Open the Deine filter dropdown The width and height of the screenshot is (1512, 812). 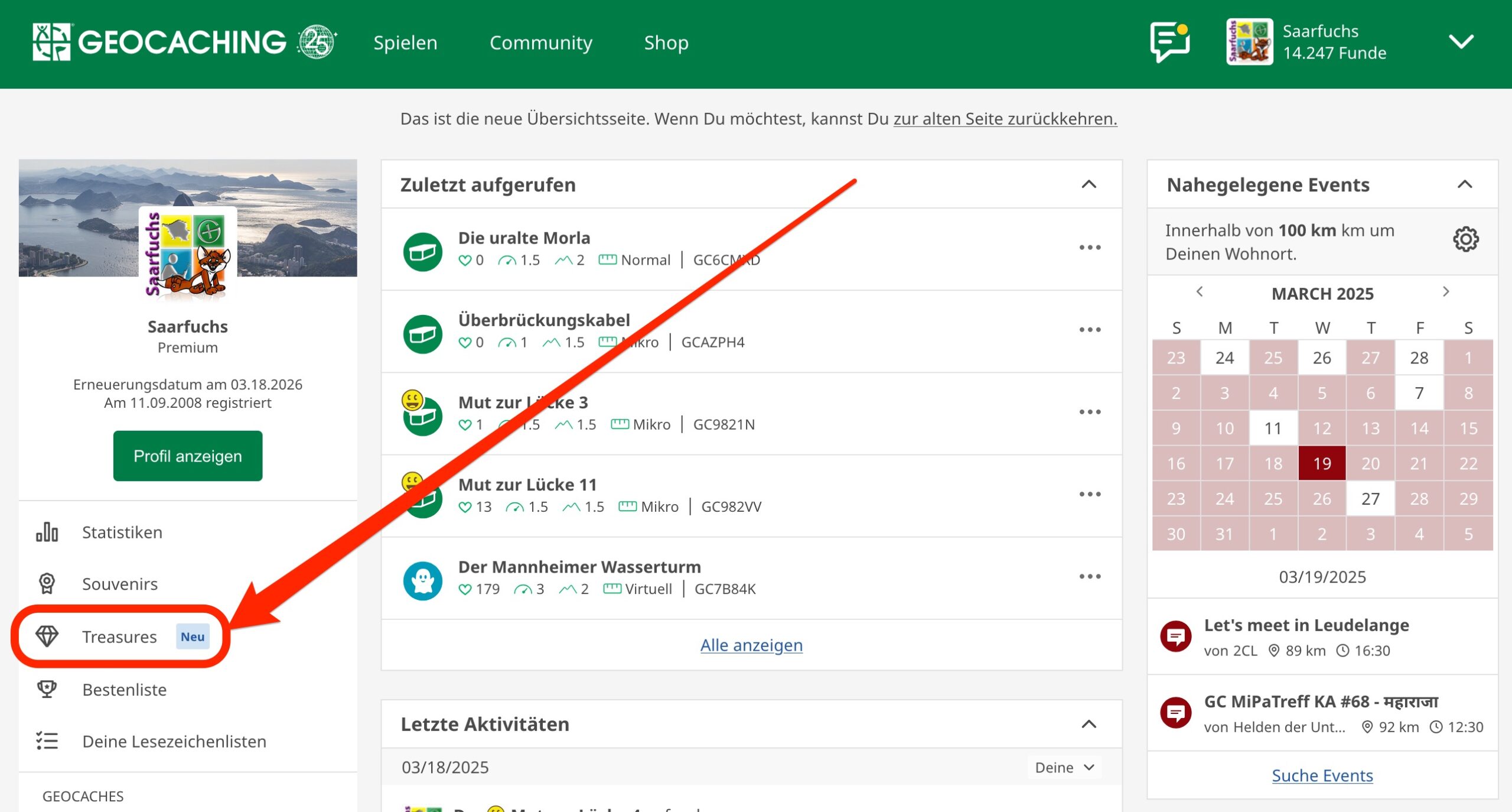[x=1064, y=767]
